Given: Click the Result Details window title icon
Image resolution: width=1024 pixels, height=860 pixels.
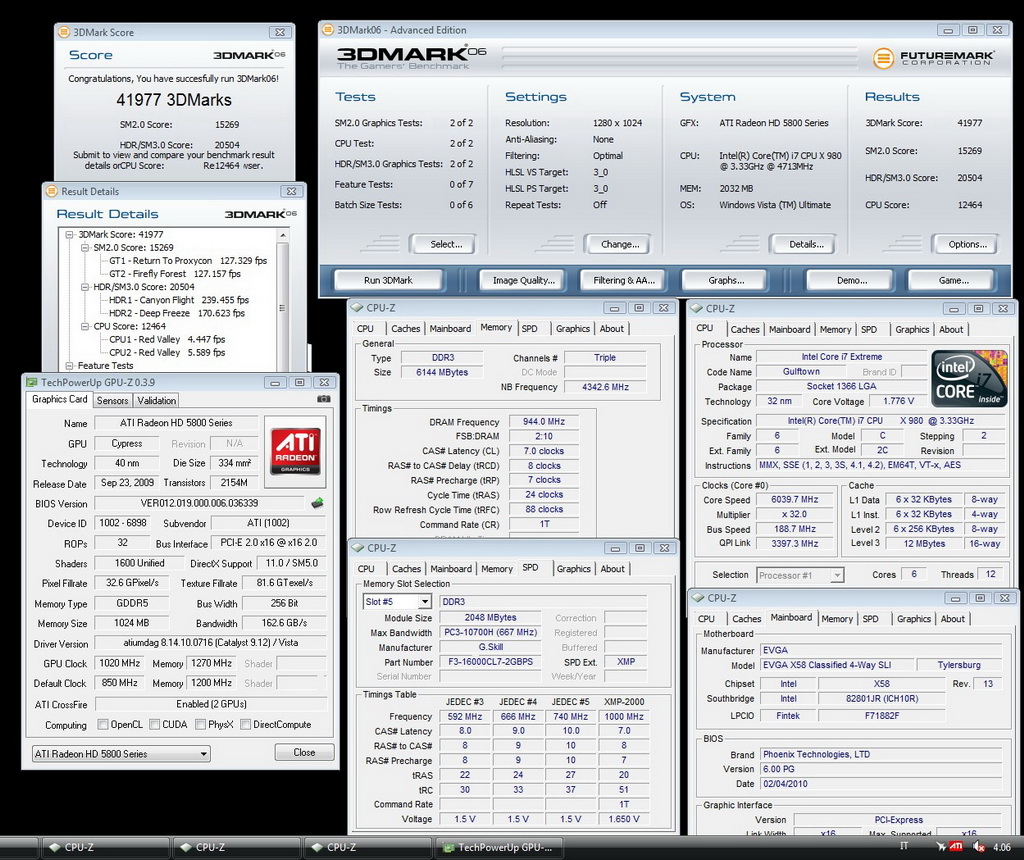Looking at the screenshot, I should 52,191.
